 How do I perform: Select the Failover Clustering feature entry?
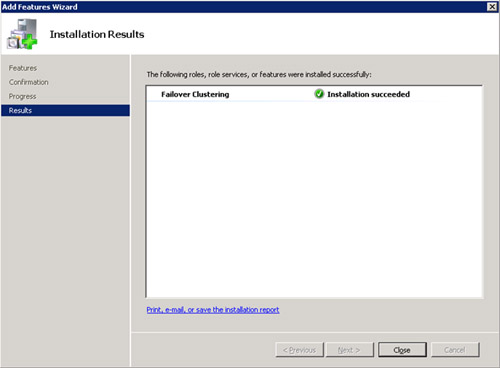click(195, 94)
